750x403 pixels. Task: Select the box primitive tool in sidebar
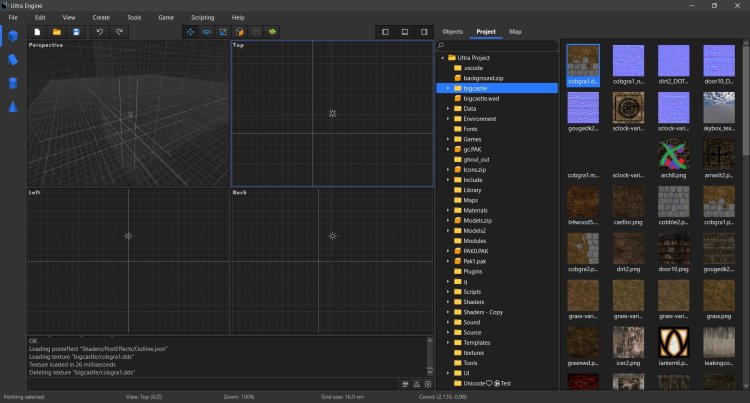(13, 37)
